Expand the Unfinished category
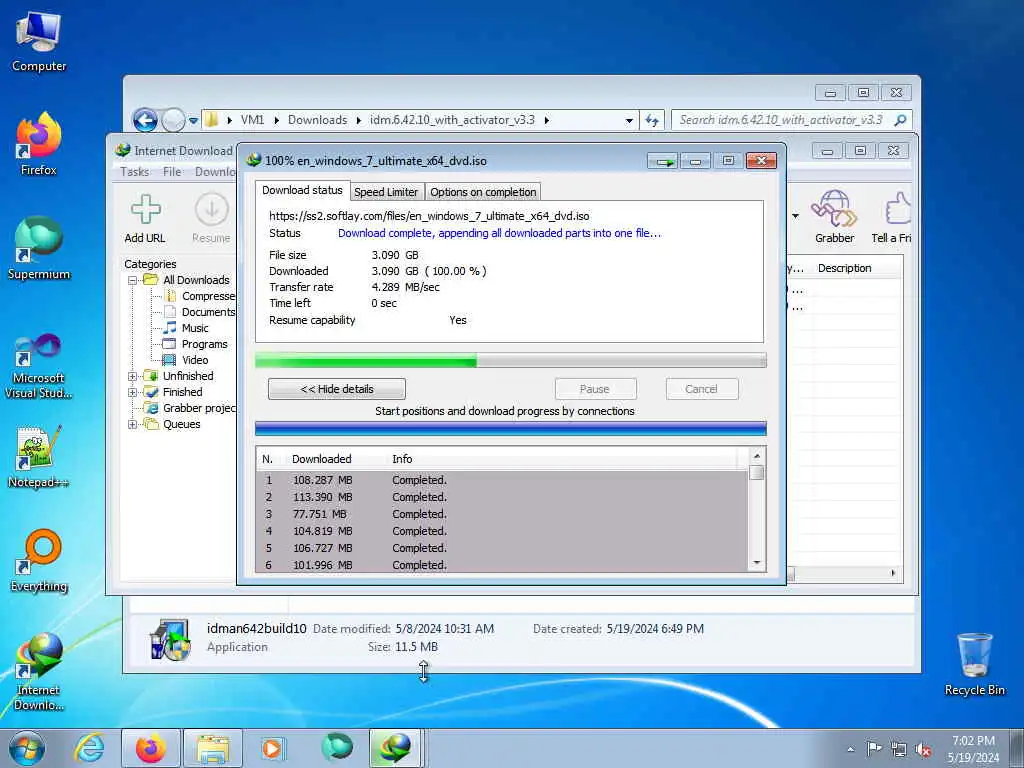 (x=133, y=376)
